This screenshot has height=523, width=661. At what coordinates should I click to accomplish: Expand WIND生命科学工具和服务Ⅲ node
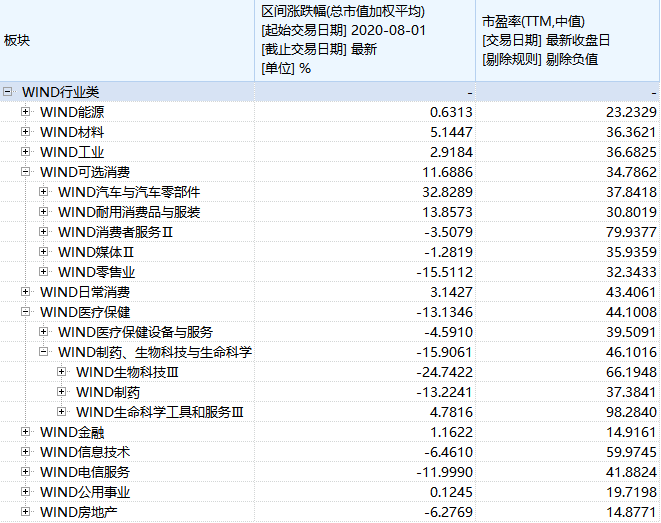click(x=62, y=412)
